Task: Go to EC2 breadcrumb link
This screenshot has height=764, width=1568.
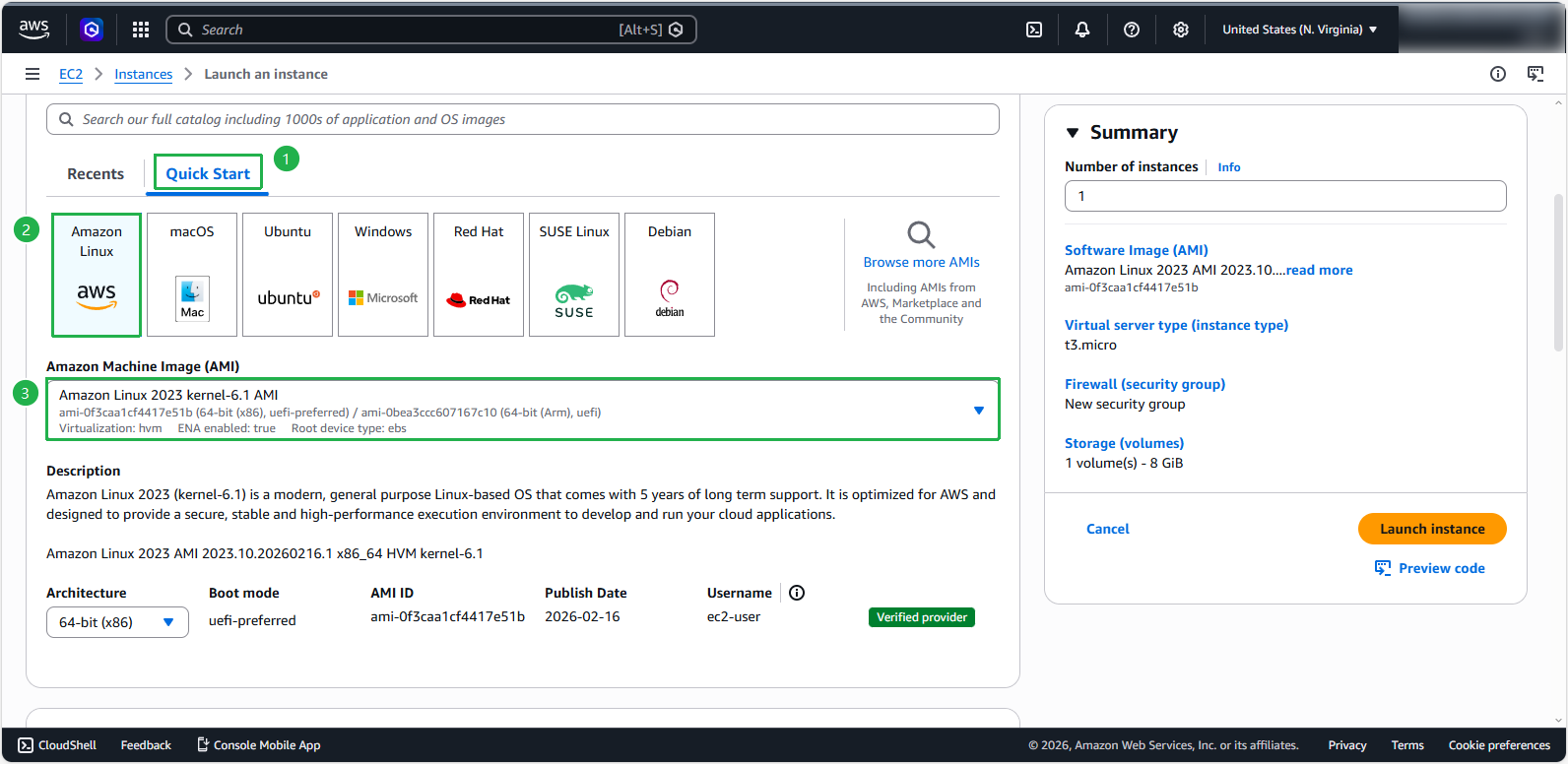Action: pos(71,74)
